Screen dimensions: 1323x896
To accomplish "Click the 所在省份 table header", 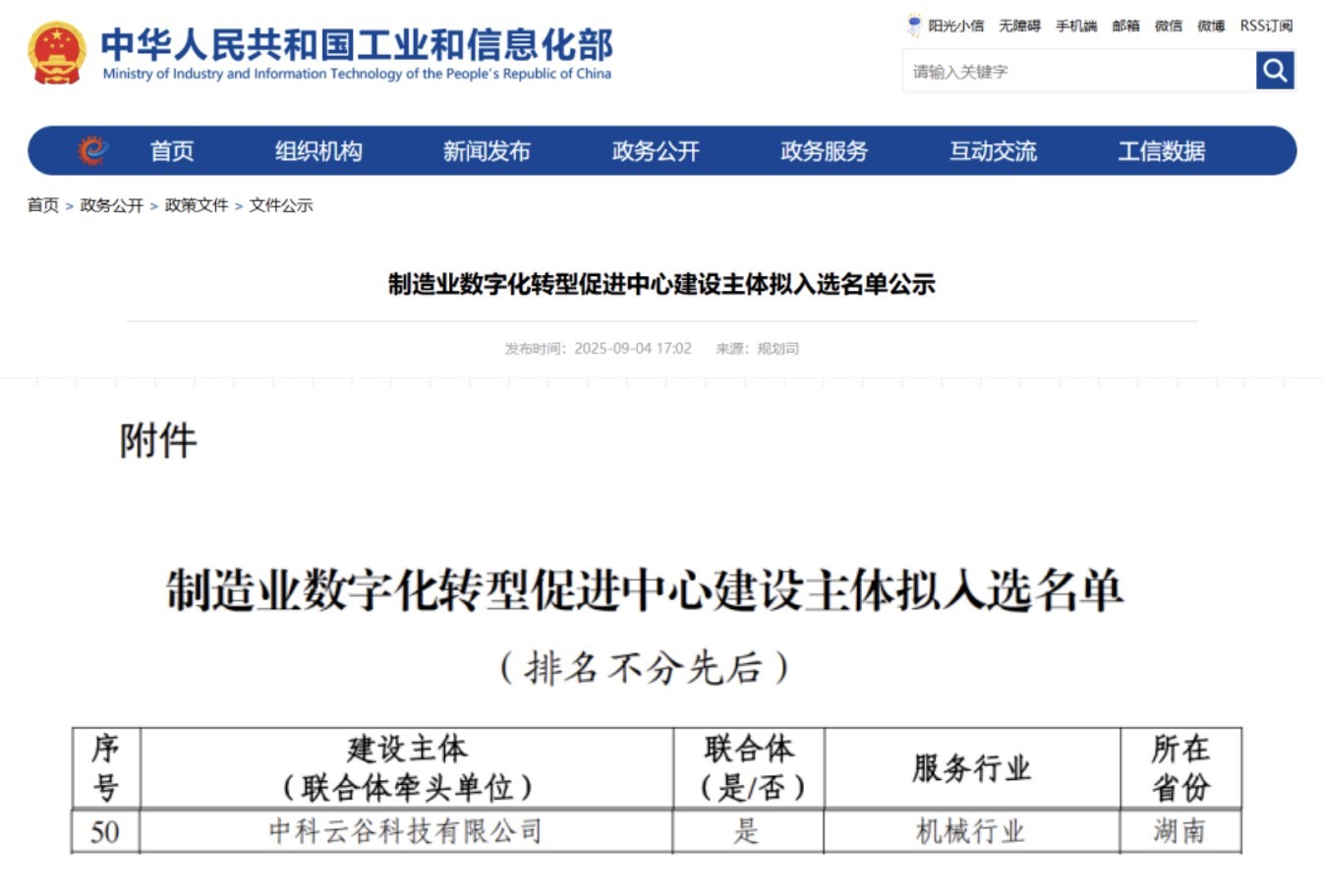I will point(1180,768).
